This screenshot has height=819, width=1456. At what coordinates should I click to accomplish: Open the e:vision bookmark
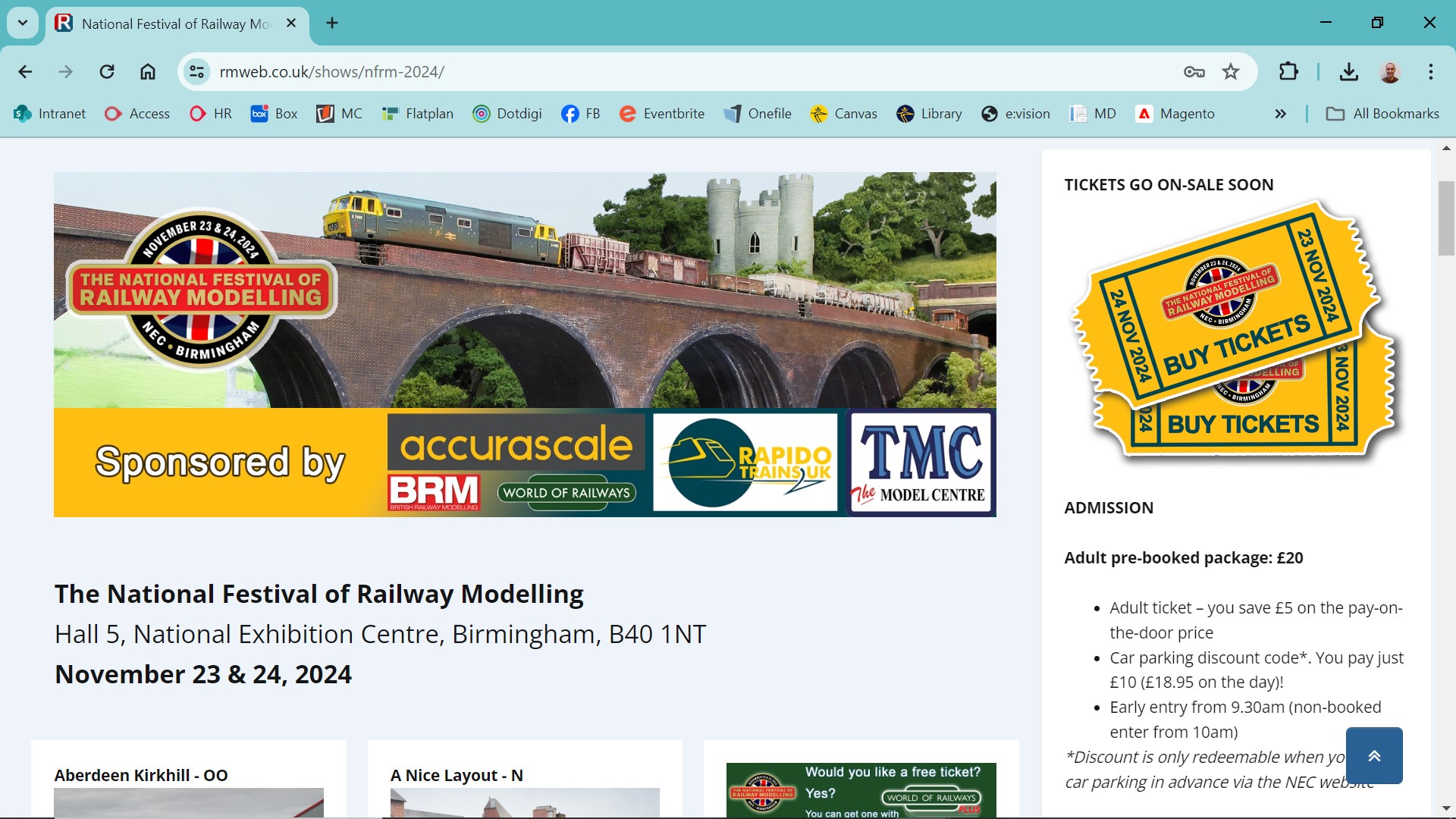[x=1015, y=114]
